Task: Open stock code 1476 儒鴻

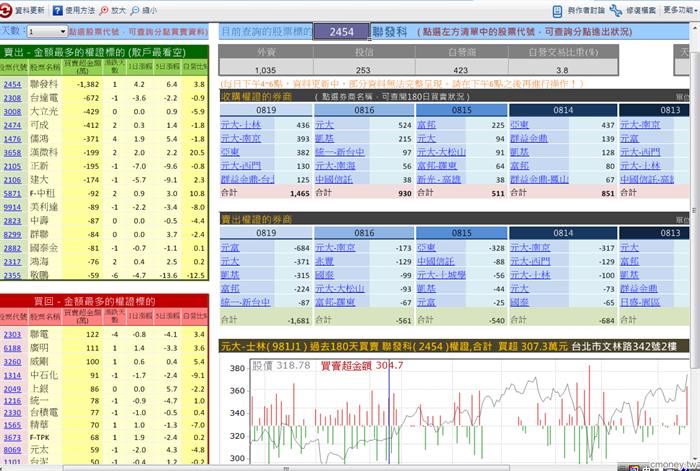Action: tap(12, 139)
